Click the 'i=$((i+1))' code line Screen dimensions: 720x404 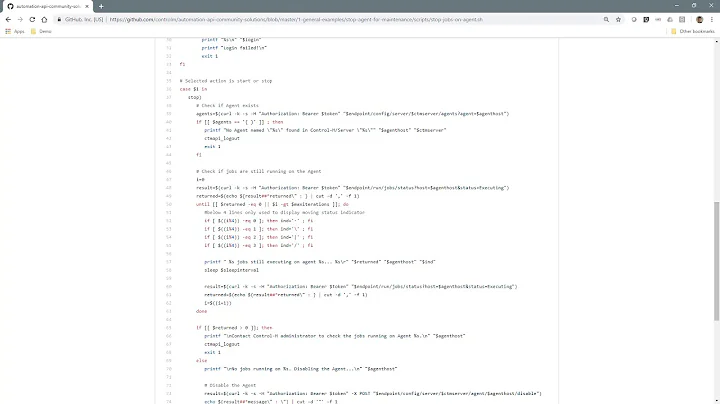coord(218,303)
